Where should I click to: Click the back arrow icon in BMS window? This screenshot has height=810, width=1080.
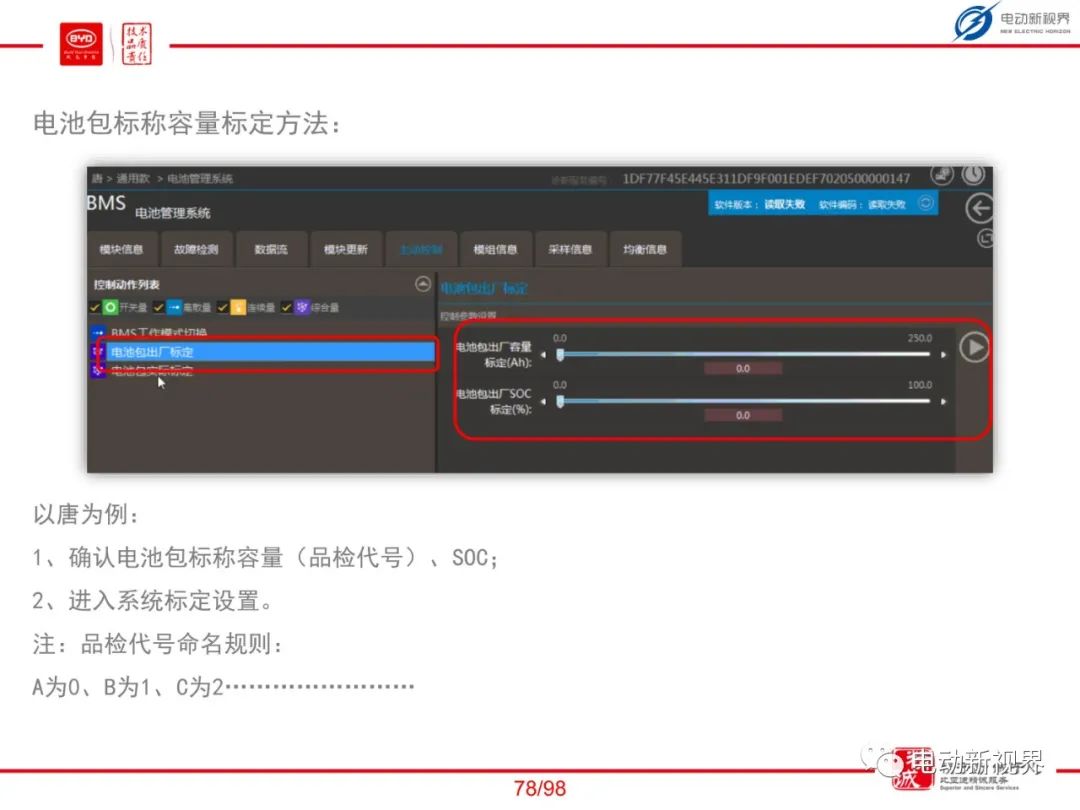979,208
